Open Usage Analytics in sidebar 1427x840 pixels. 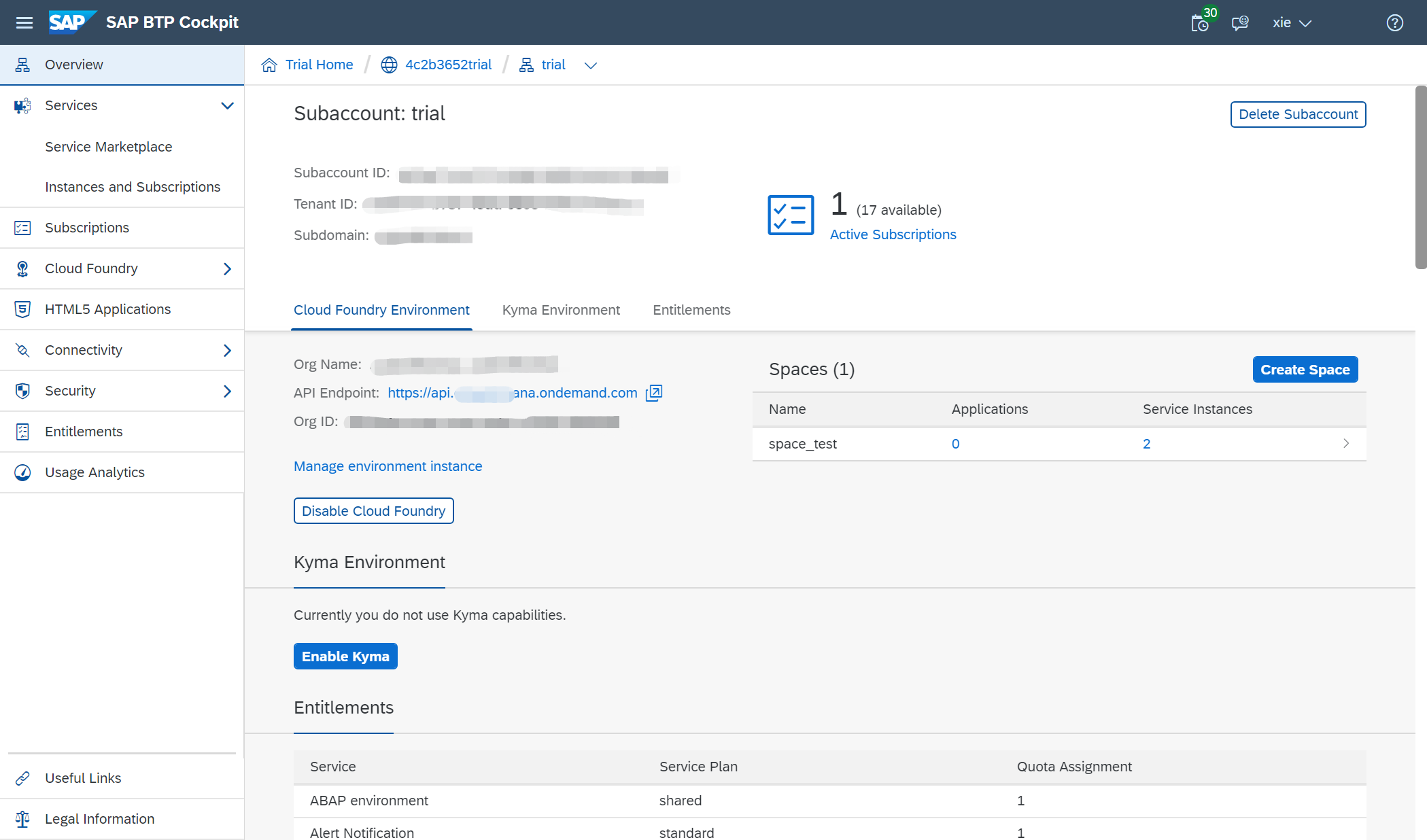point(94,472)
